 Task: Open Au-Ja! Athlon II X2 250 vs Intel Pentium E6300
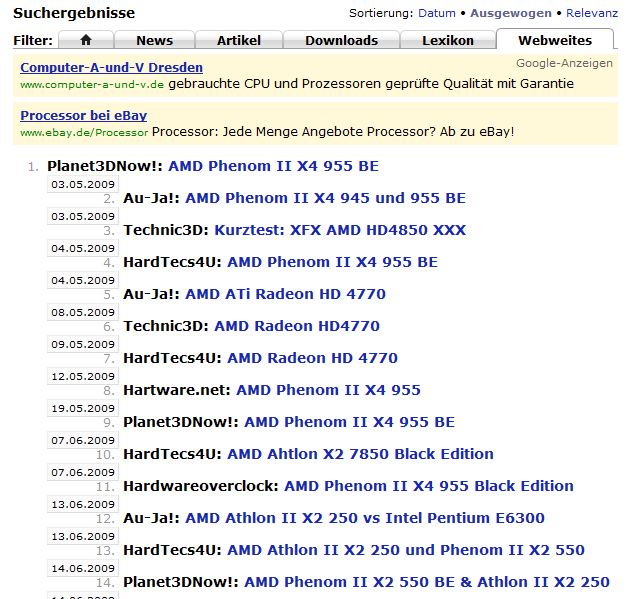[x=365, y=518]
